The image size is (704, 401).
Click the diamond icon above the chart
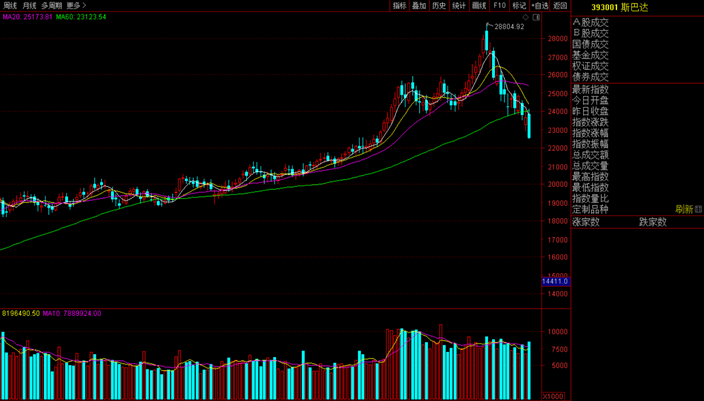(x=526, y=17)
